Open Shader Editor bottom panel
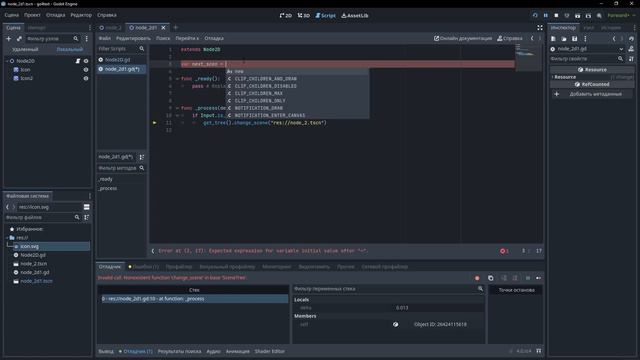 [270, 351]
